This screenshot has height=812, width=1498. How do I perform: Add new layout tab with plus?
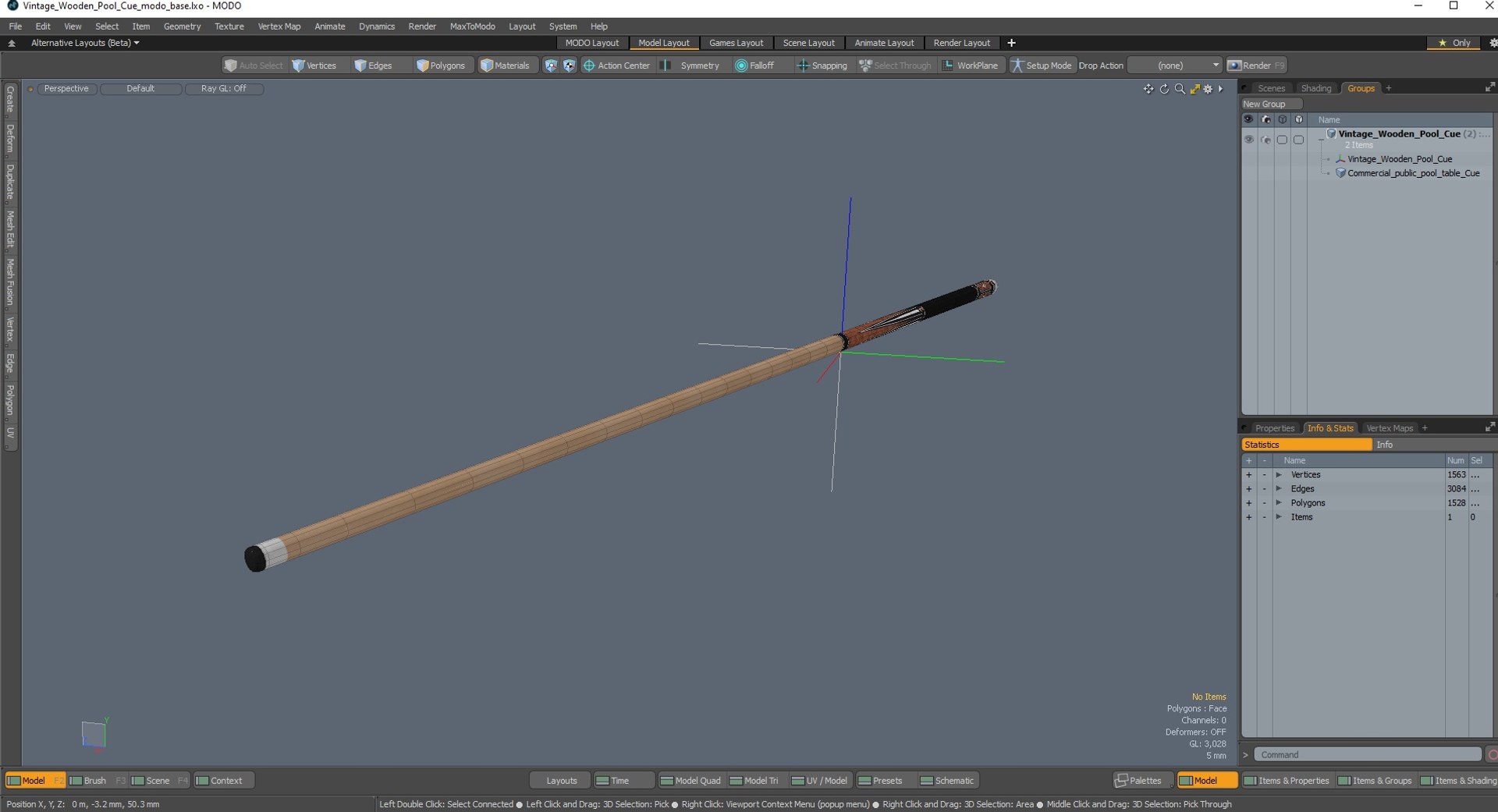click(1011, 43)
